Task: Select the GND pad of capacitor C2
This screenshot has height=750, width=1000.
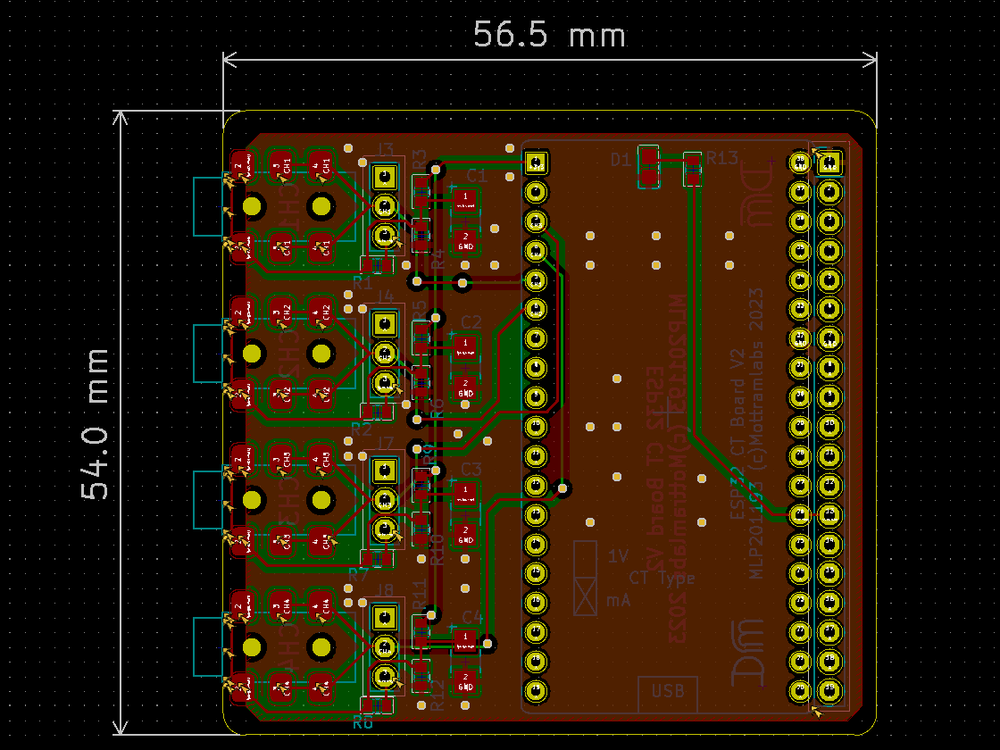Action: tap(466, 388)
